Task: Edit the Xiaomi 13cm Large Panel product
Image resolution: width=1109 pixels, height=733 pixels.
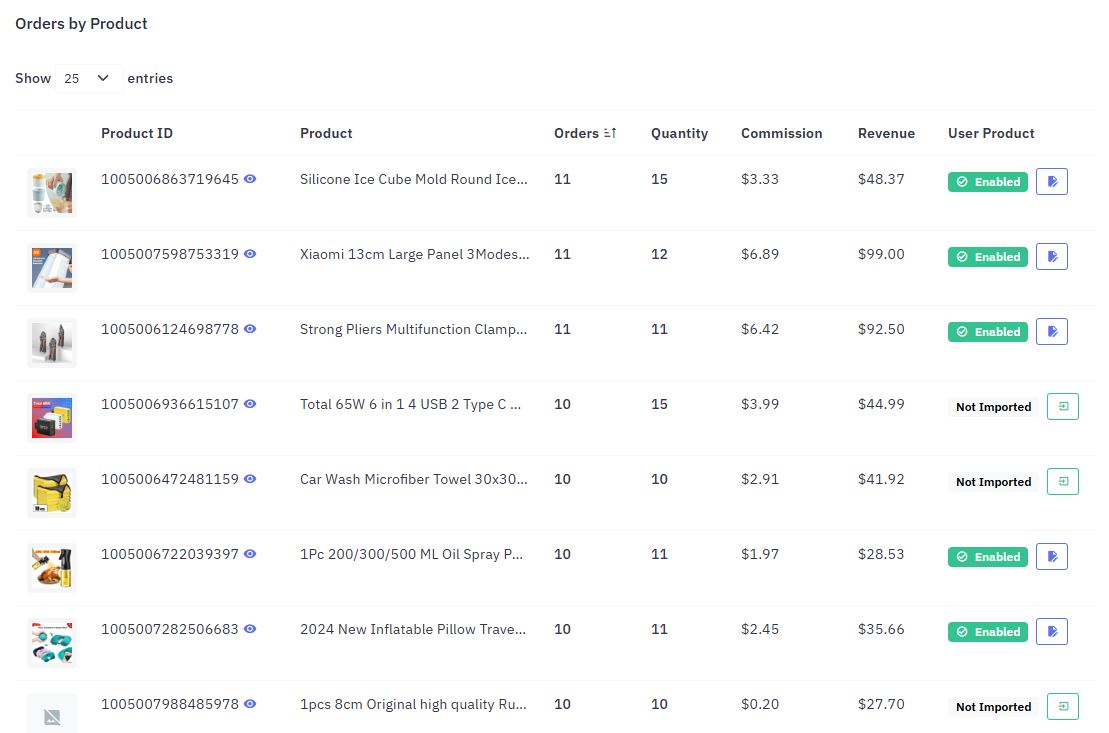Action: coord(1052,257)
